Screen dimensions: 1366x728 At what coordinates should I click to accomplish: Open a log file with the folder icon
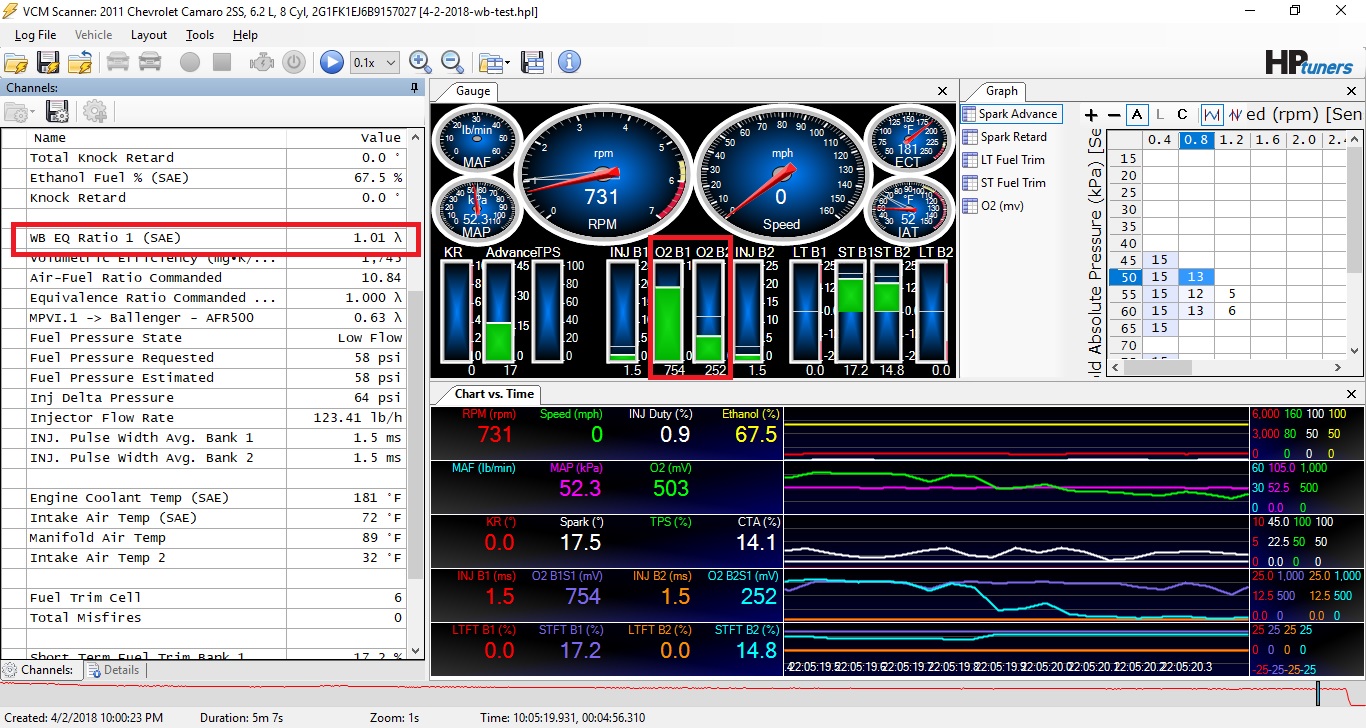[x=17, y=62]
